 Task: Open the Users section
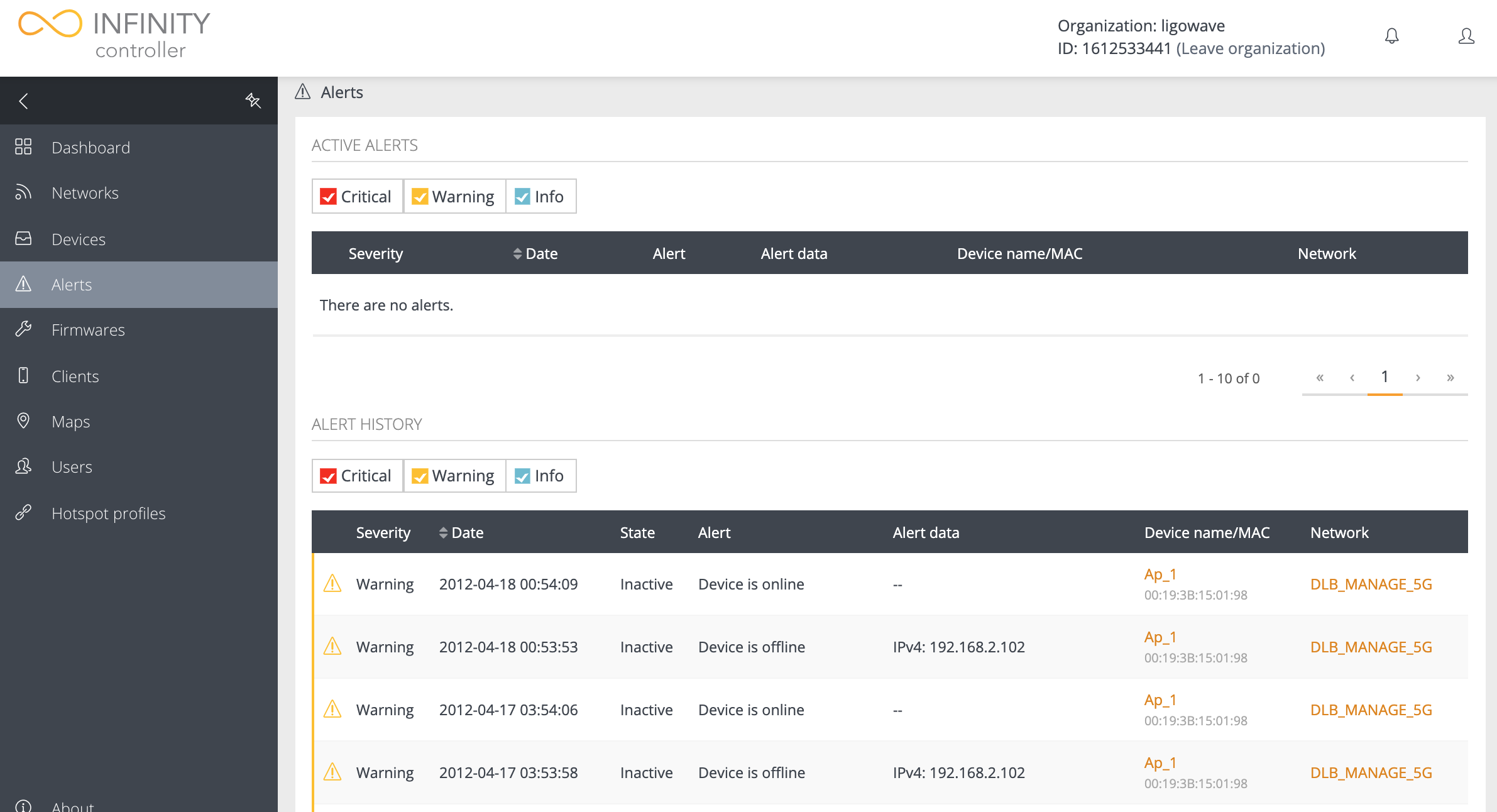pyautogui.click(x=71, y=466)
